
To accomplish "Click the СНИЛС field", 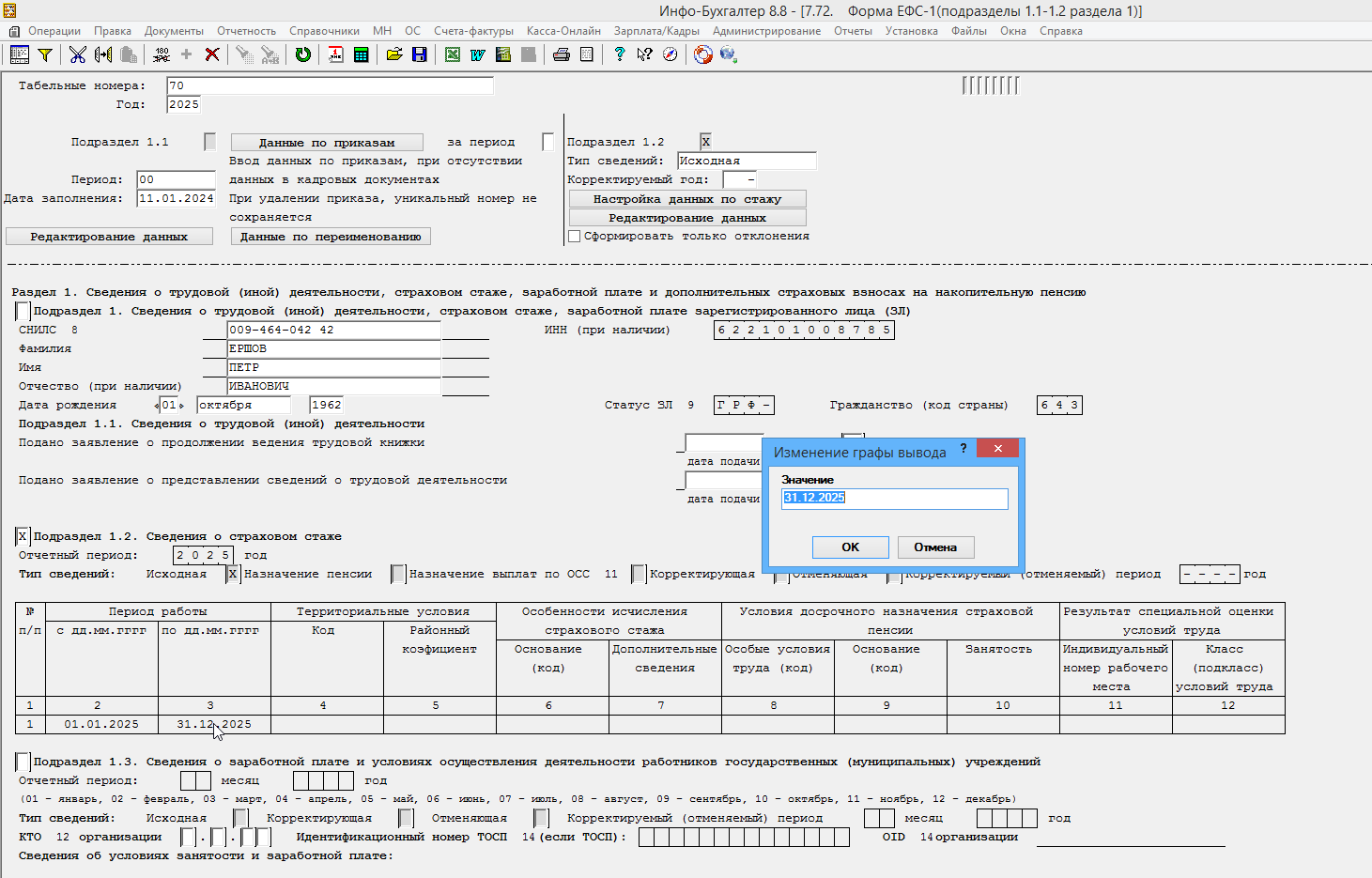I will point(333,330).
